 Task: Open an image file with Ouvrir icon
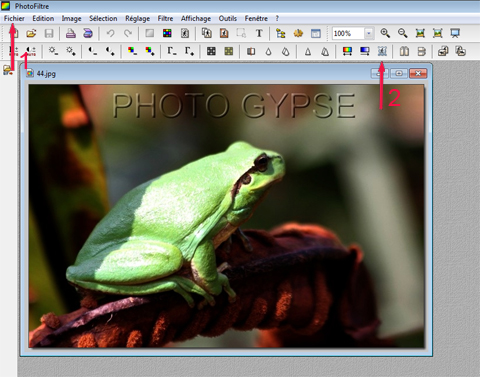[x=31, y=33]
